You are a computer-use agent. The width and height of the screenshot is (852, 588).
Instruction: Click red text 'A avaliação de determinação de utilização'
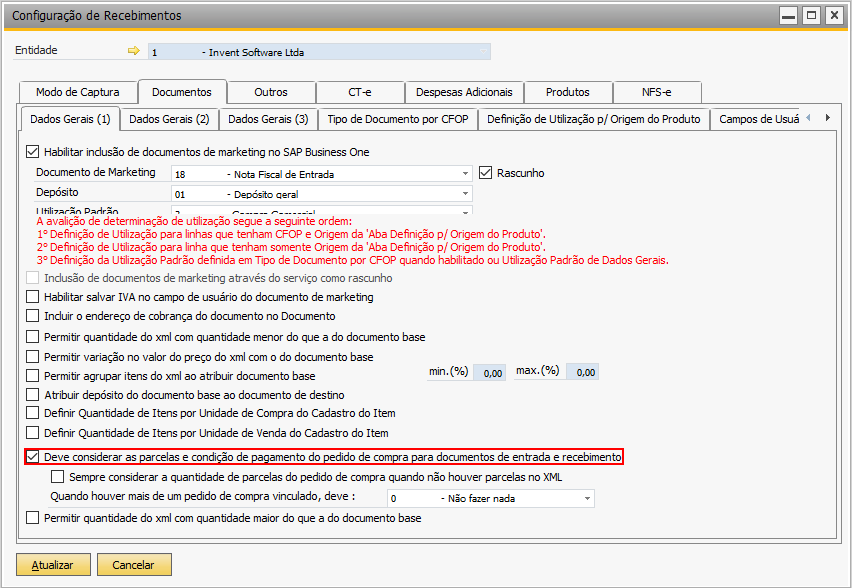194,221
